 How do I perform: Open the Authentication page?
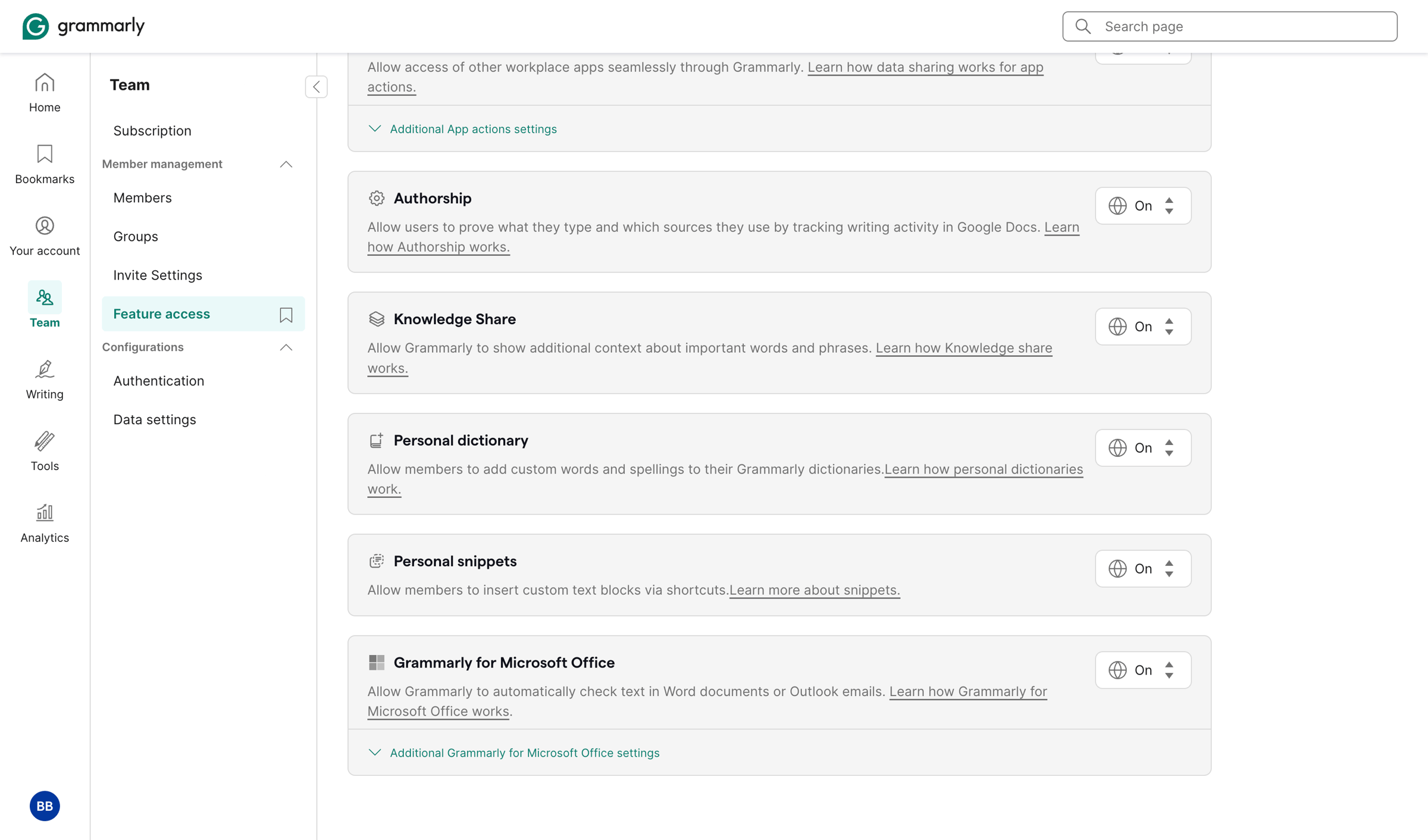158,381
